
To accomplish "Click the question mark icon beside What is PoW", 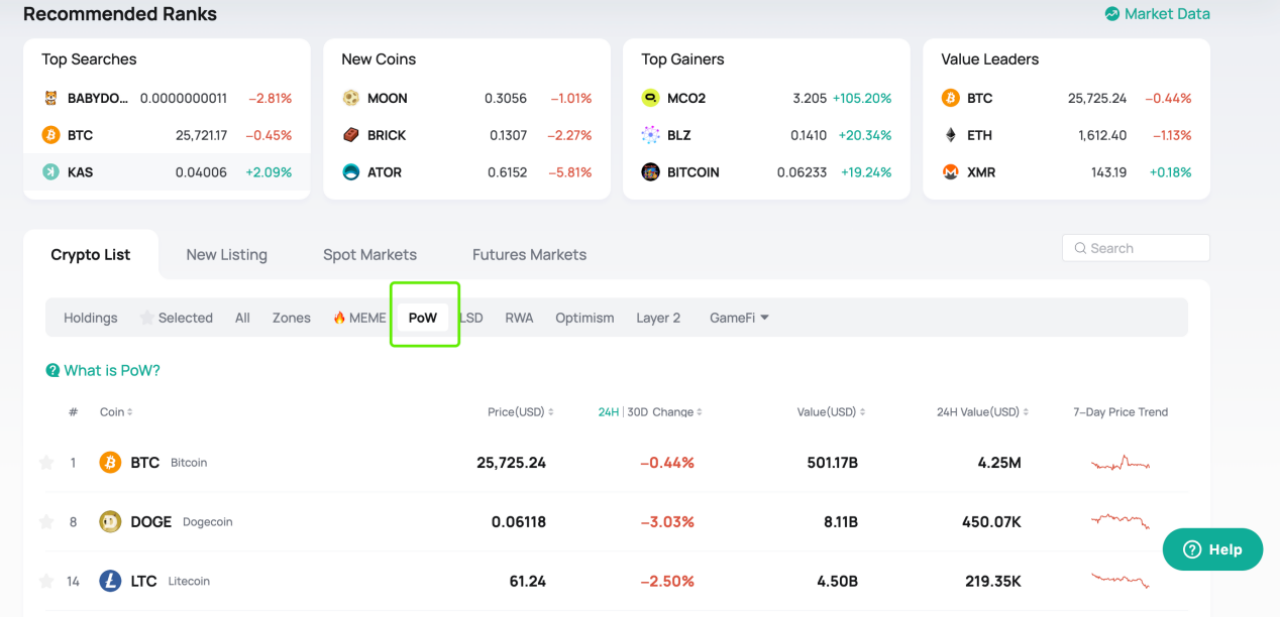I will tap(53, 371).
